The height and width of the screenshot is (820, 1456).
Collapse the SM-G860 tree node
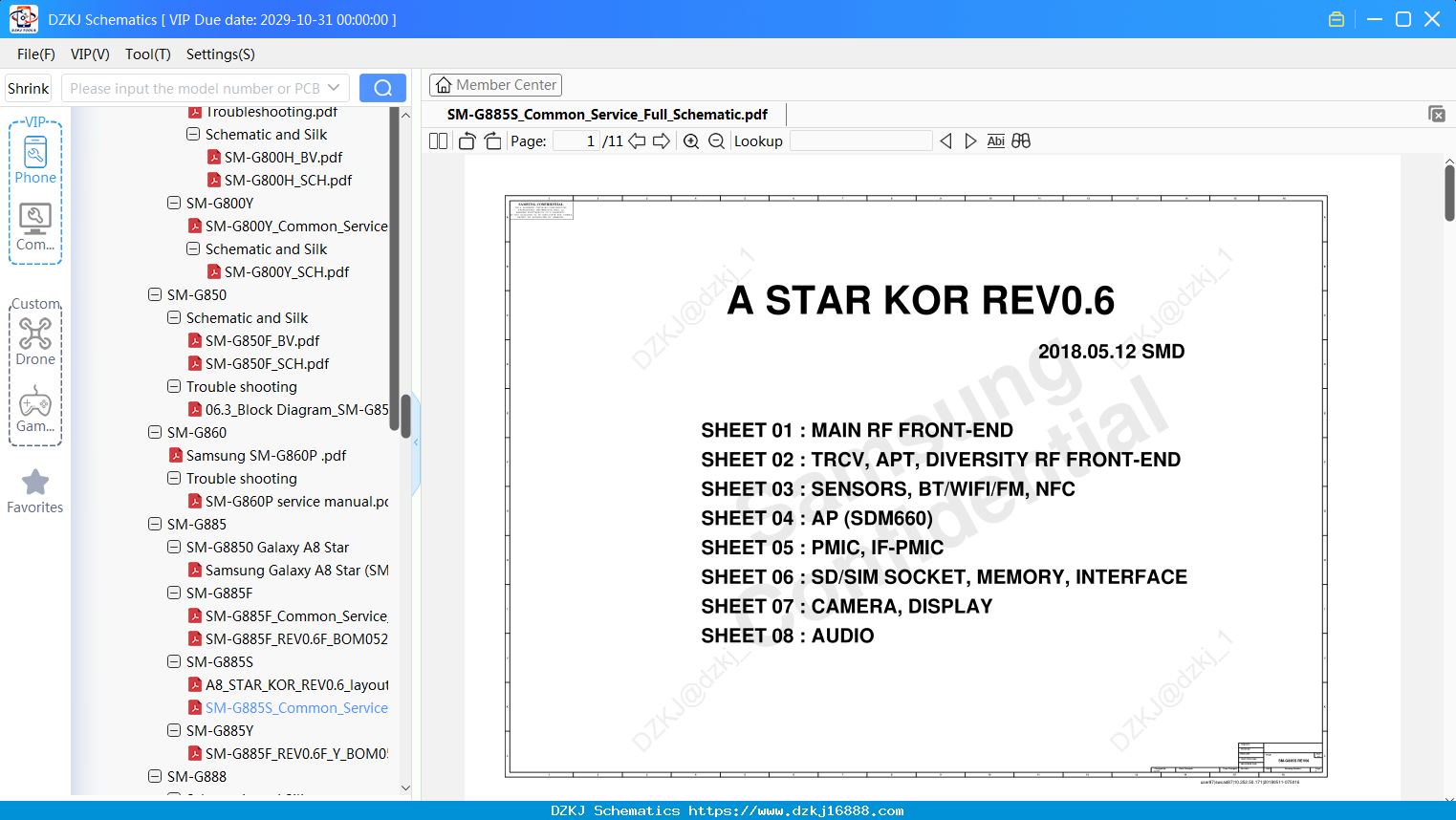pyautogui.click(x=155, y=432)
